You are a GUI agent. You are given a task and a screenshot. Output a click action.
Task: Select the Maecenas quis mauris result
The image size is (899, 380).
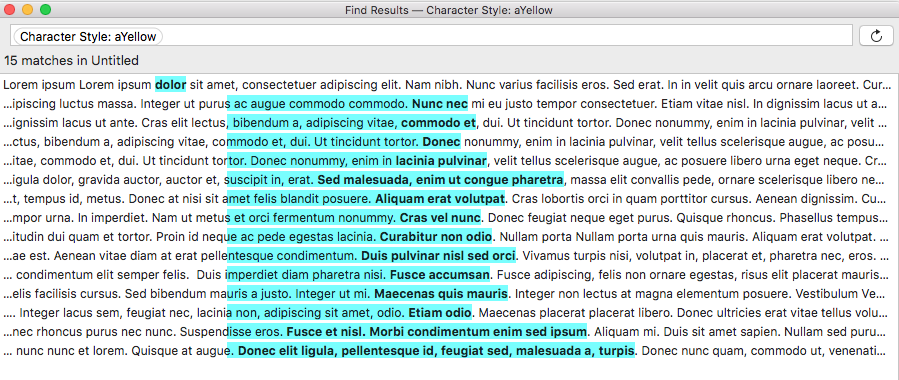pos(450,294)
